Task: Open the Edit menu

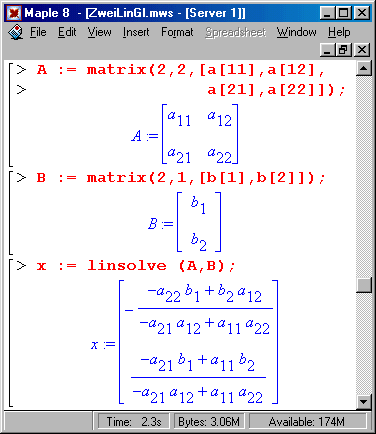Action: (67, 32)
